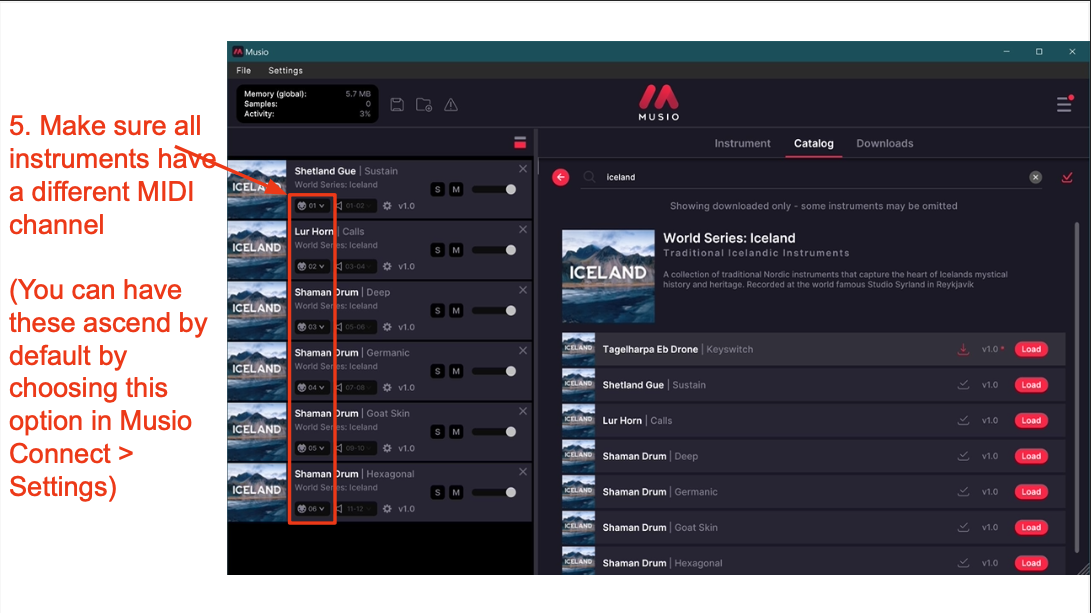Open settings gear for Shaman Drum Deep
This screenshot has width=1091, height=613.
388,327
